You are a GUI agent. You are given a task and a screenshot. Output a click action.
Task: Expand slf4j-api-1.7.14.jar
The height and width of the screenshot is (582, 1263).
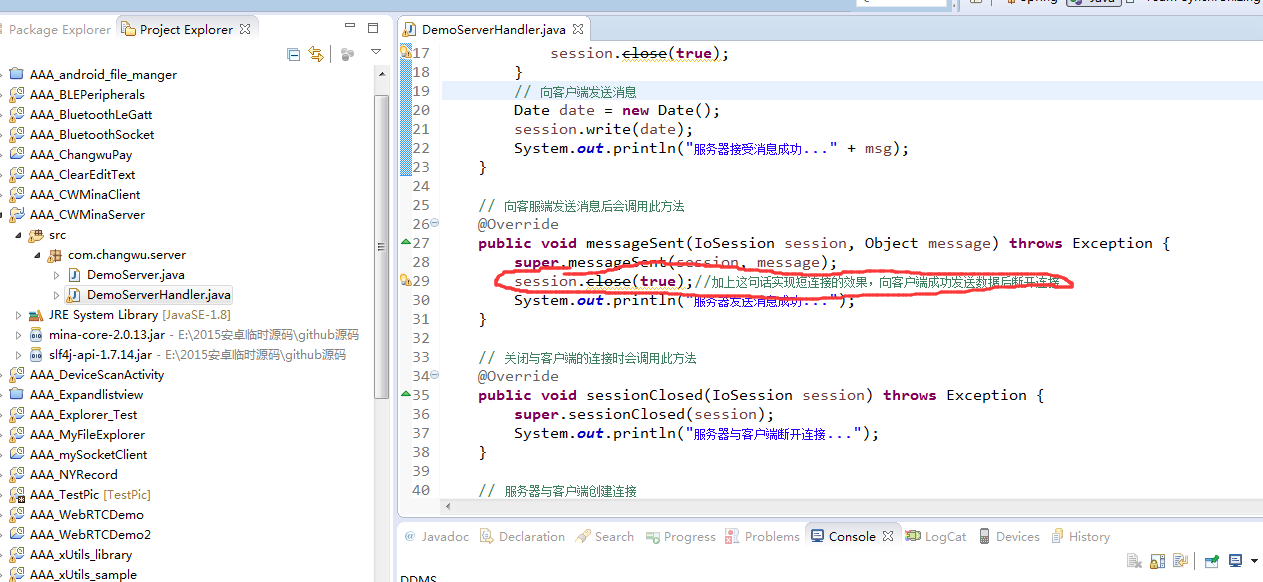(x=18, y=354)
